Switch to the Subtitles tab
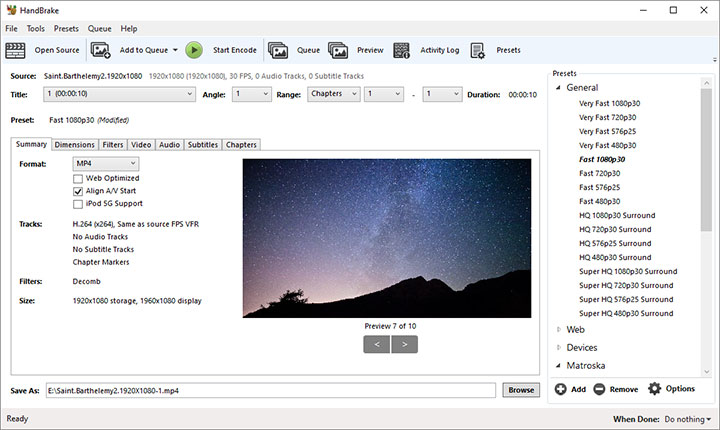The height and width of the screenshot is (430, 720). (x=202, y=145)
